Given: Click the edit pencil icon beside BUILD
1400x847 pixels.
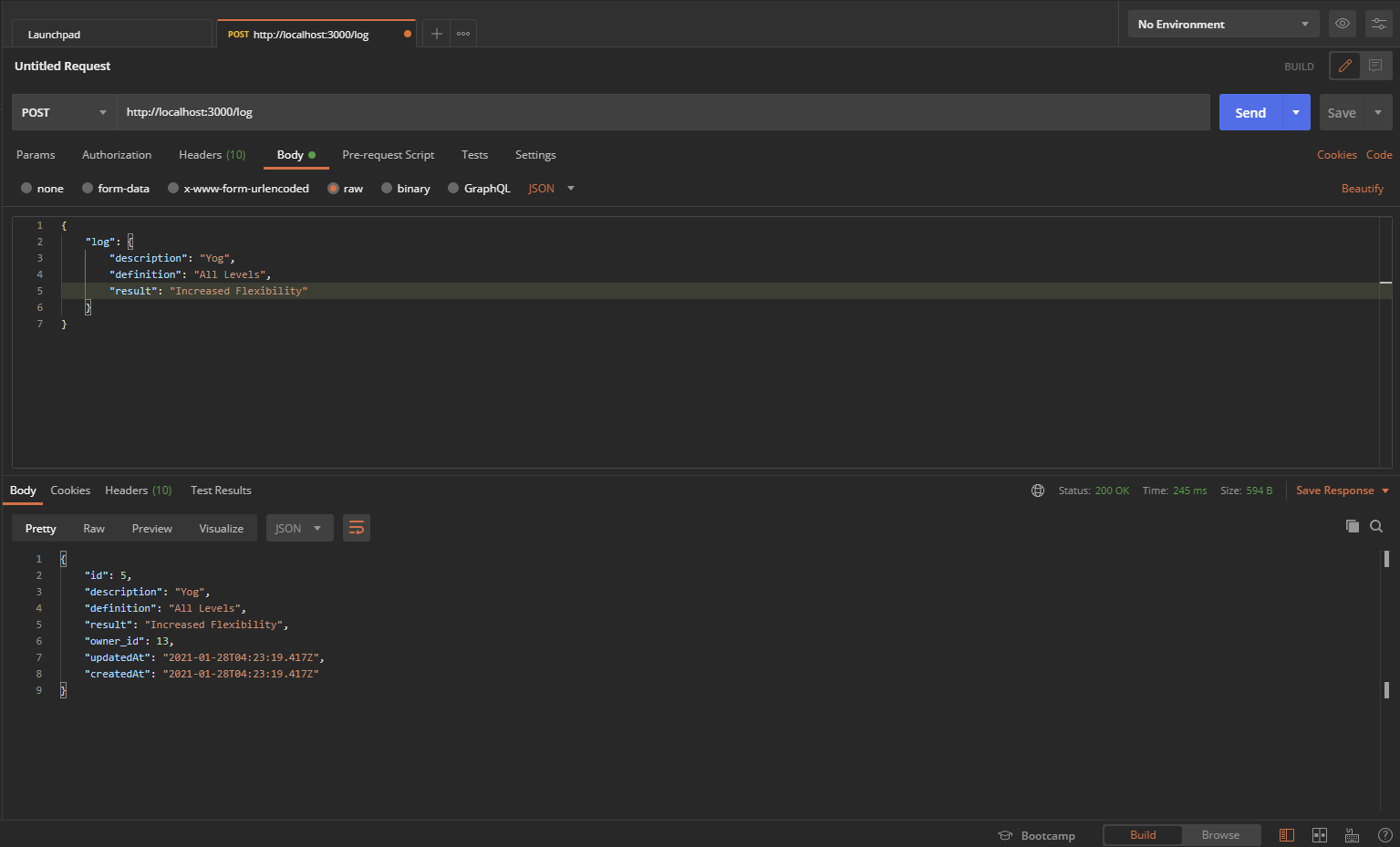Looking at the screenshot, I should [x=1345, y=66].
